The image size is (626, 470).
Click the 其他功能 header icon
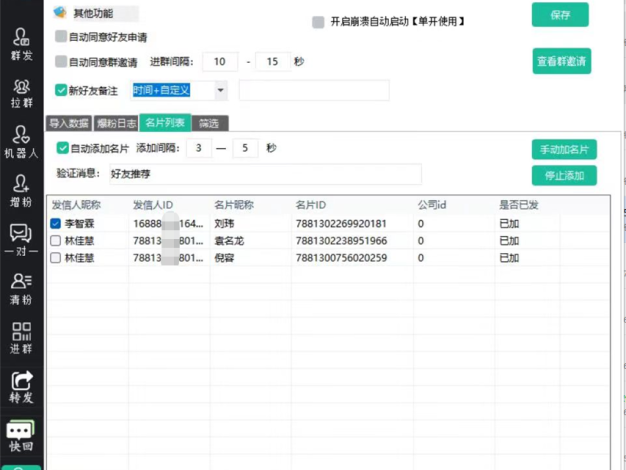tap(60, 12)
